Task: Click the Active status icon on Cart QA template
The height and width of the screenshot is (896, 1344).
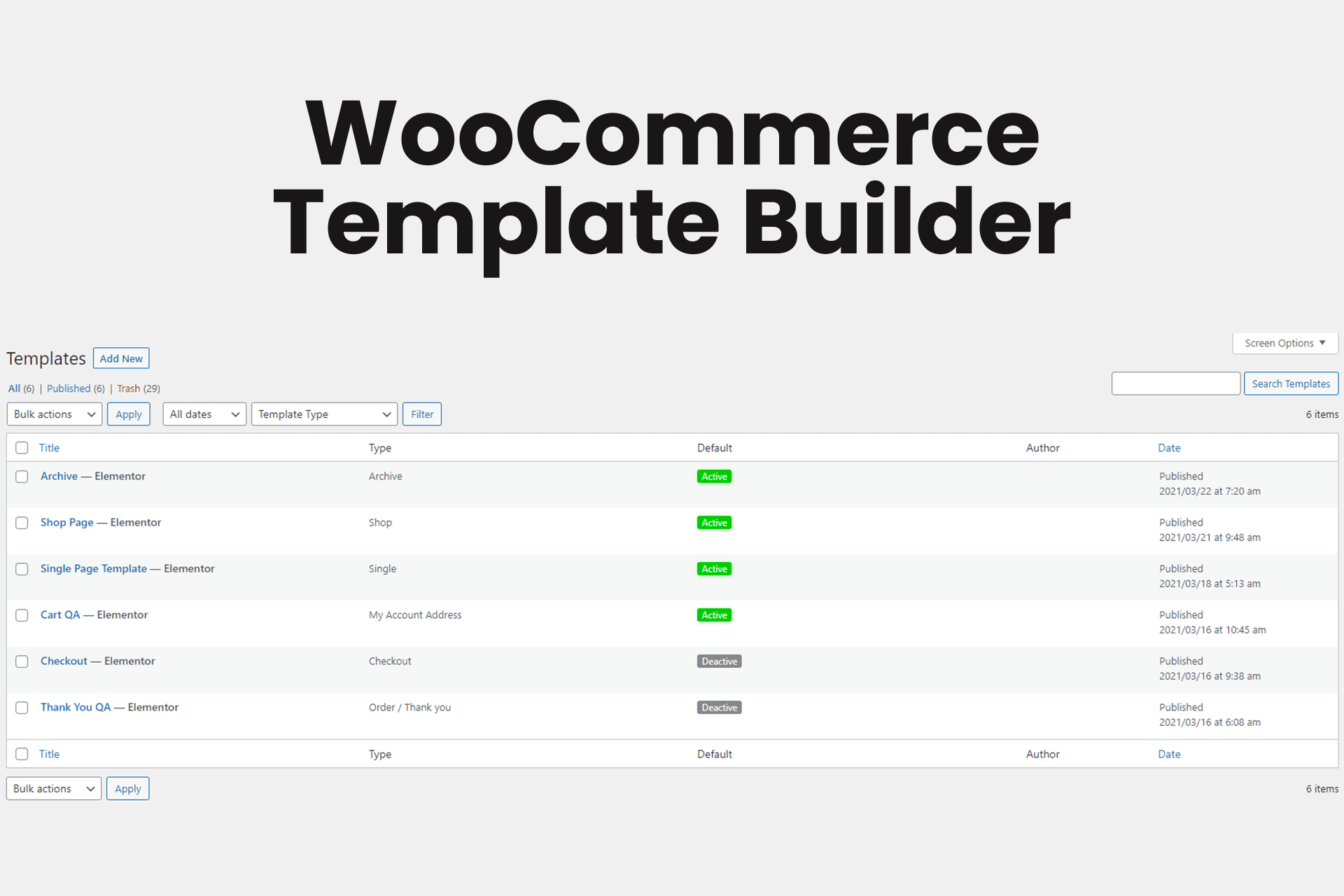Action: point(713,615)
